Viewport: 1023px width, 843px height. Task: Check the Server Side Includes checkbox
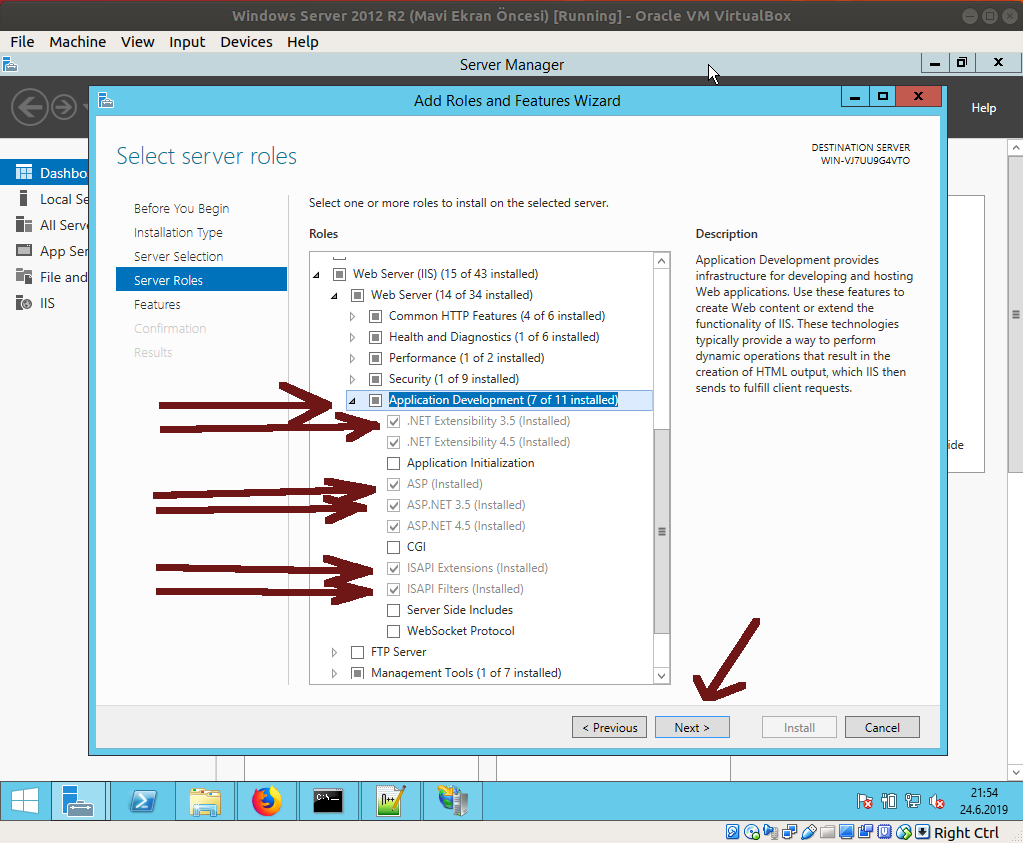[x=393, y=610]
